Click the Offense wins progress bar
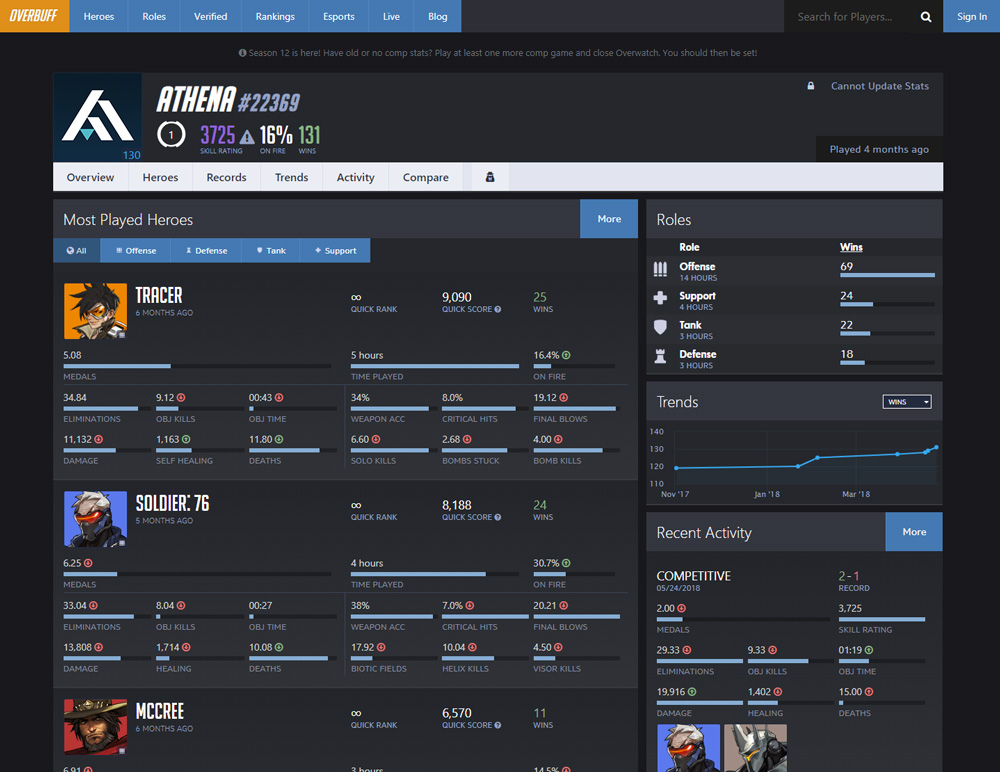This screenshot has height=772, width=1000. pos(887,276)
